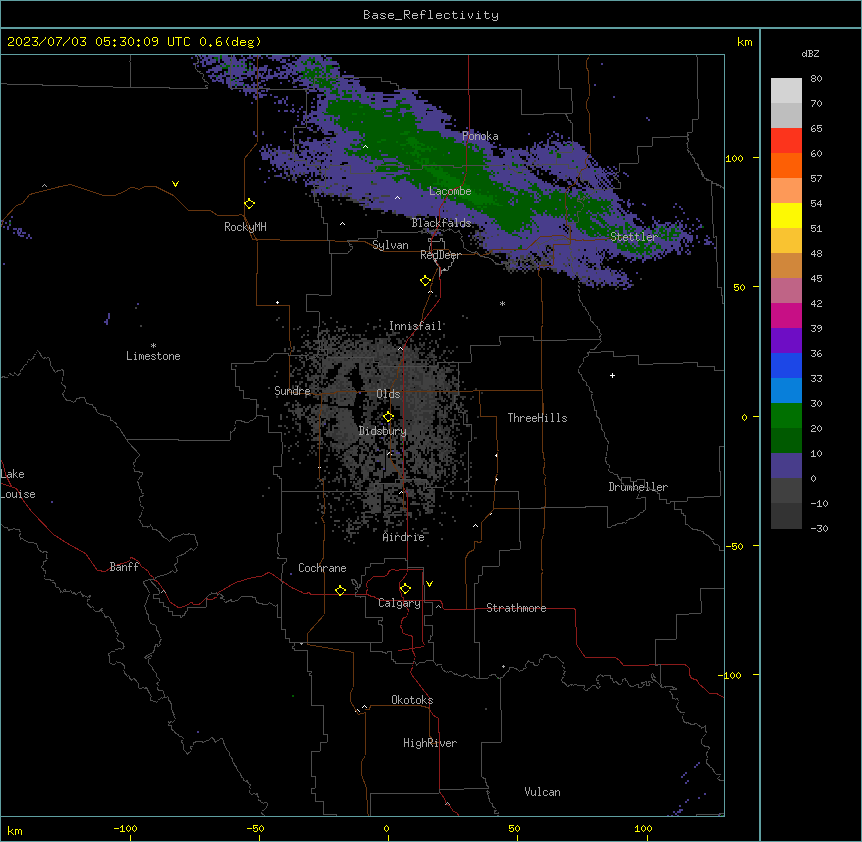Pick the bright yellow 51-54 dBZ legend swatch

pos(786,215)
